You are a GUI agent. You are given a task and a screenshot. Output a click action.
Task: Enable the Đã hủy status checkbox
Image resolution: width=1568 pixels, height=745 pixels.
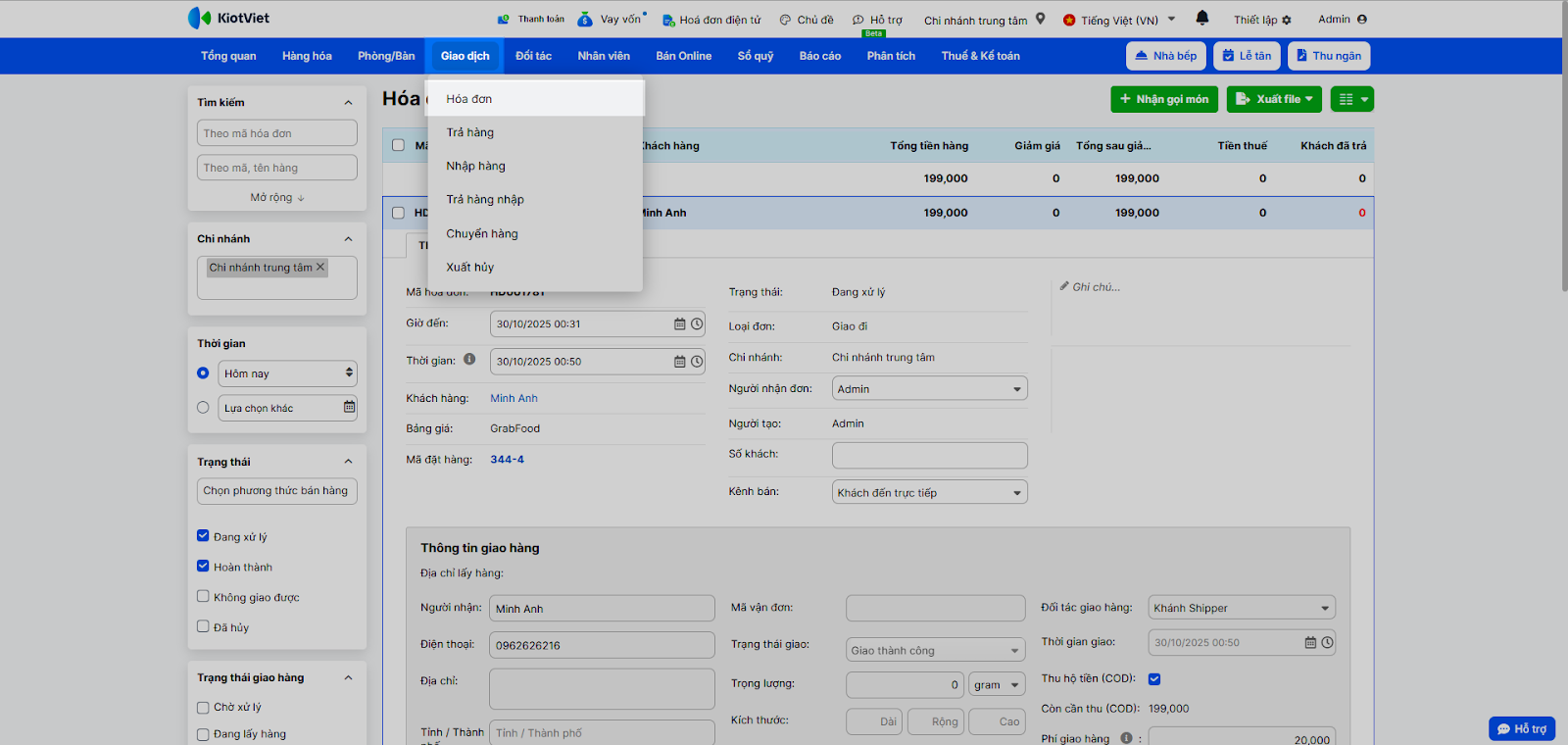coord(203,626)
